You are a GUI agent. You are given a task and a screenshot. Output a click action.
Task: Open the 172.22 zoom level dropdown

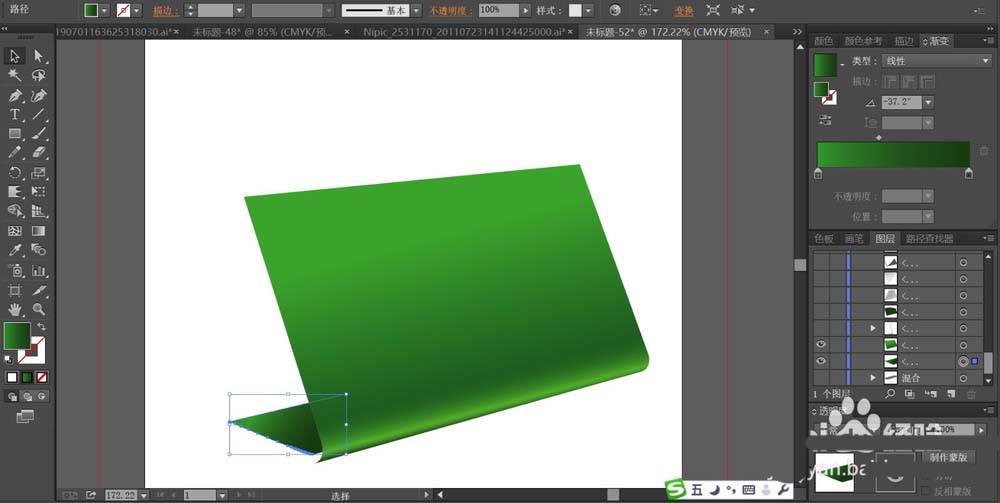pos(144,495)
